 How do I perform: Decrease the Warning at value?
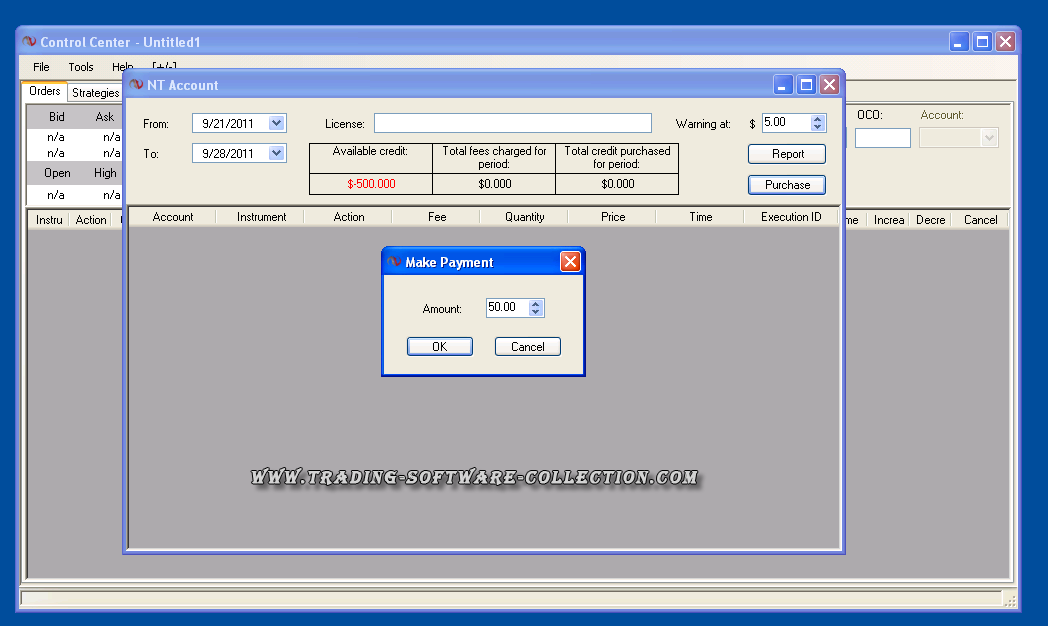818,127
